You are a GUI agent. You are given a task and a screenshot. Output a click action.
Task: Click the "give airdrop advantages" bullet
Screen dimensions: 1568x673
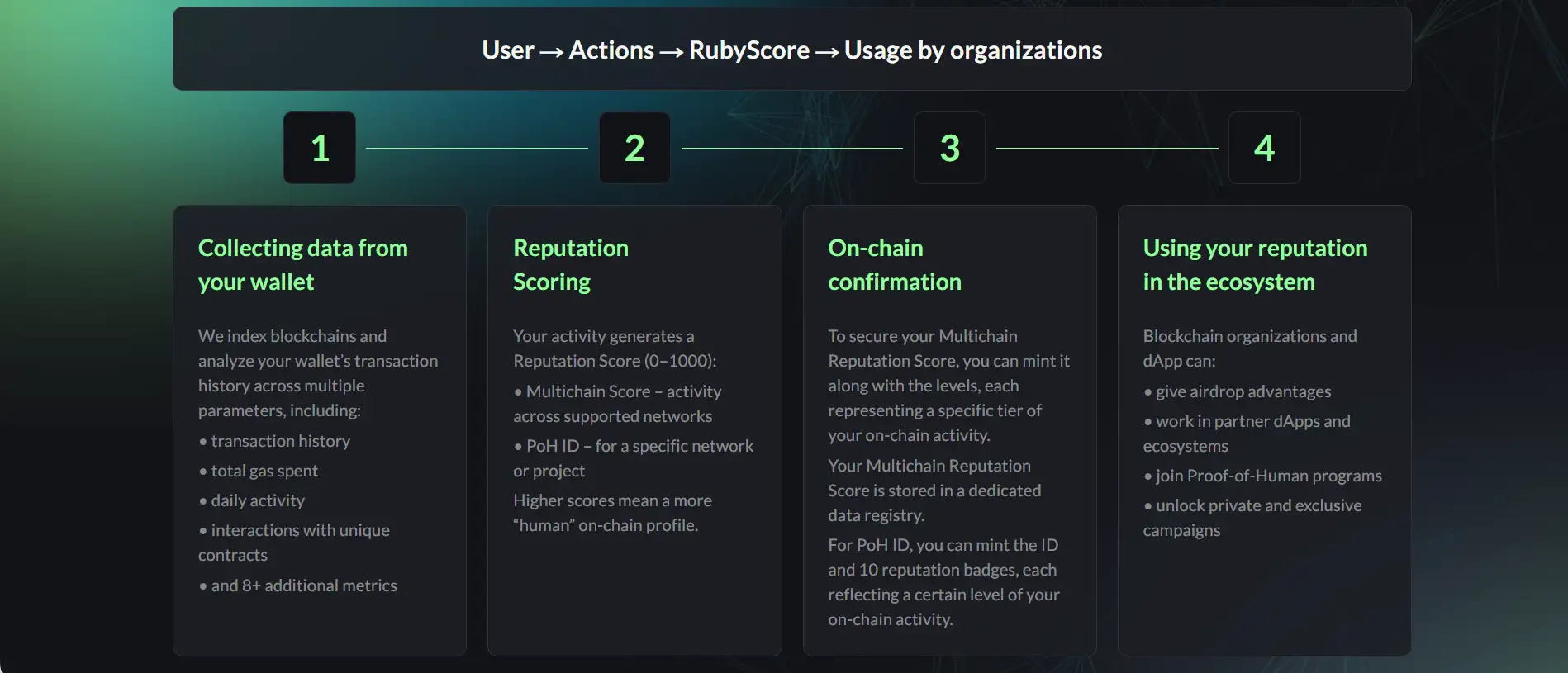[1243, 391]
